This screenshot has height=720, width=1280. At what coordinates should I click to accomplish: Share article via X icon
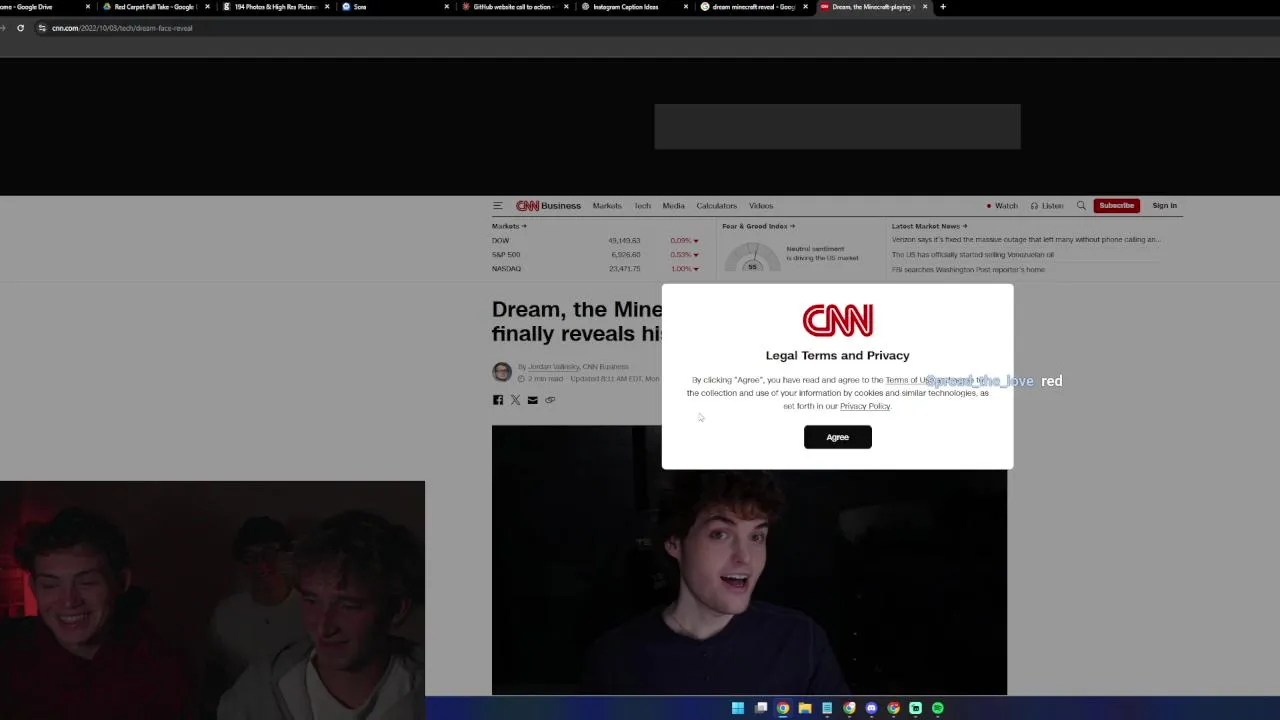click(x=515, y=400)
